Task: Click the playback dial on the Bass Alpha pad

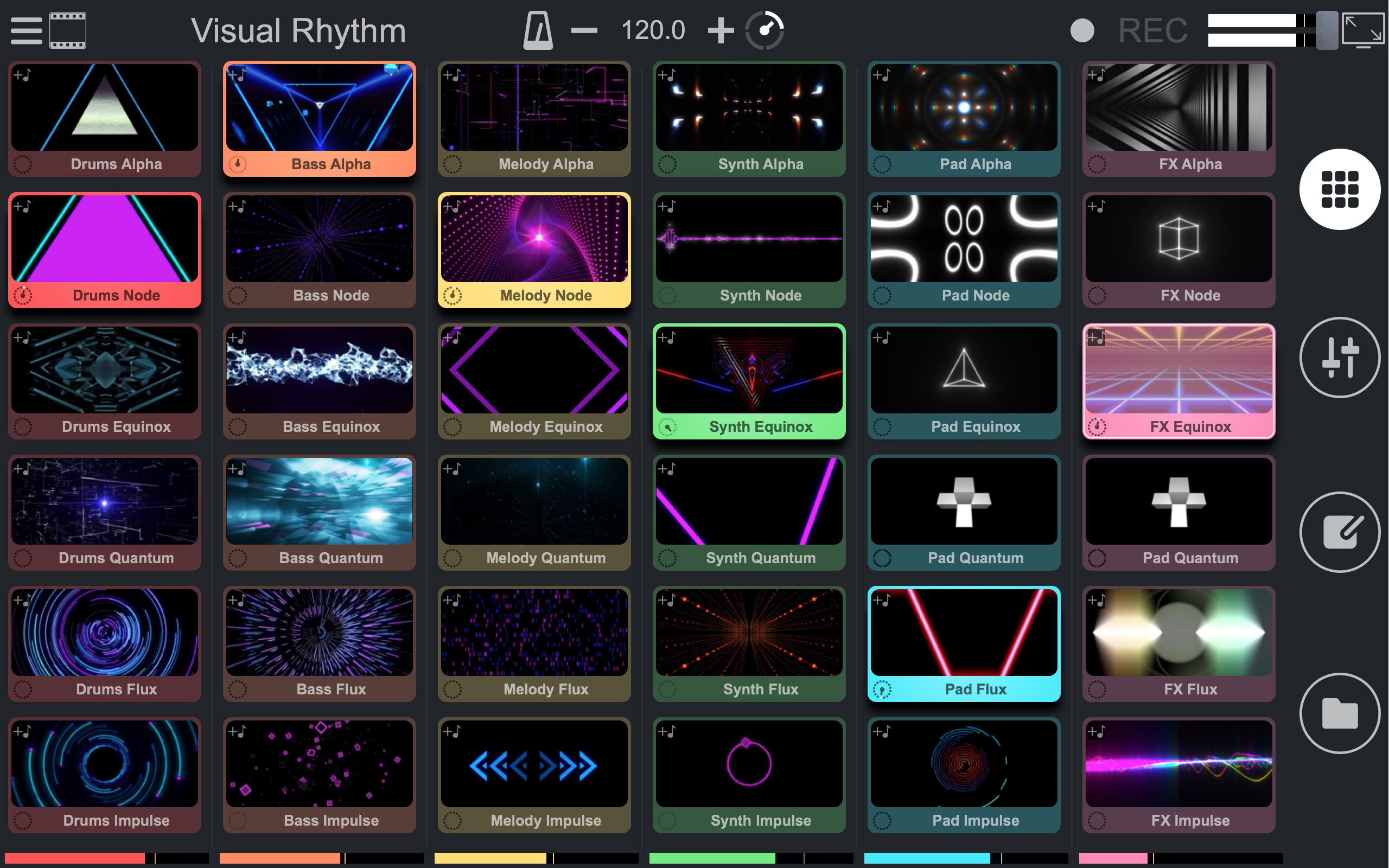Action: click(237, 164)
